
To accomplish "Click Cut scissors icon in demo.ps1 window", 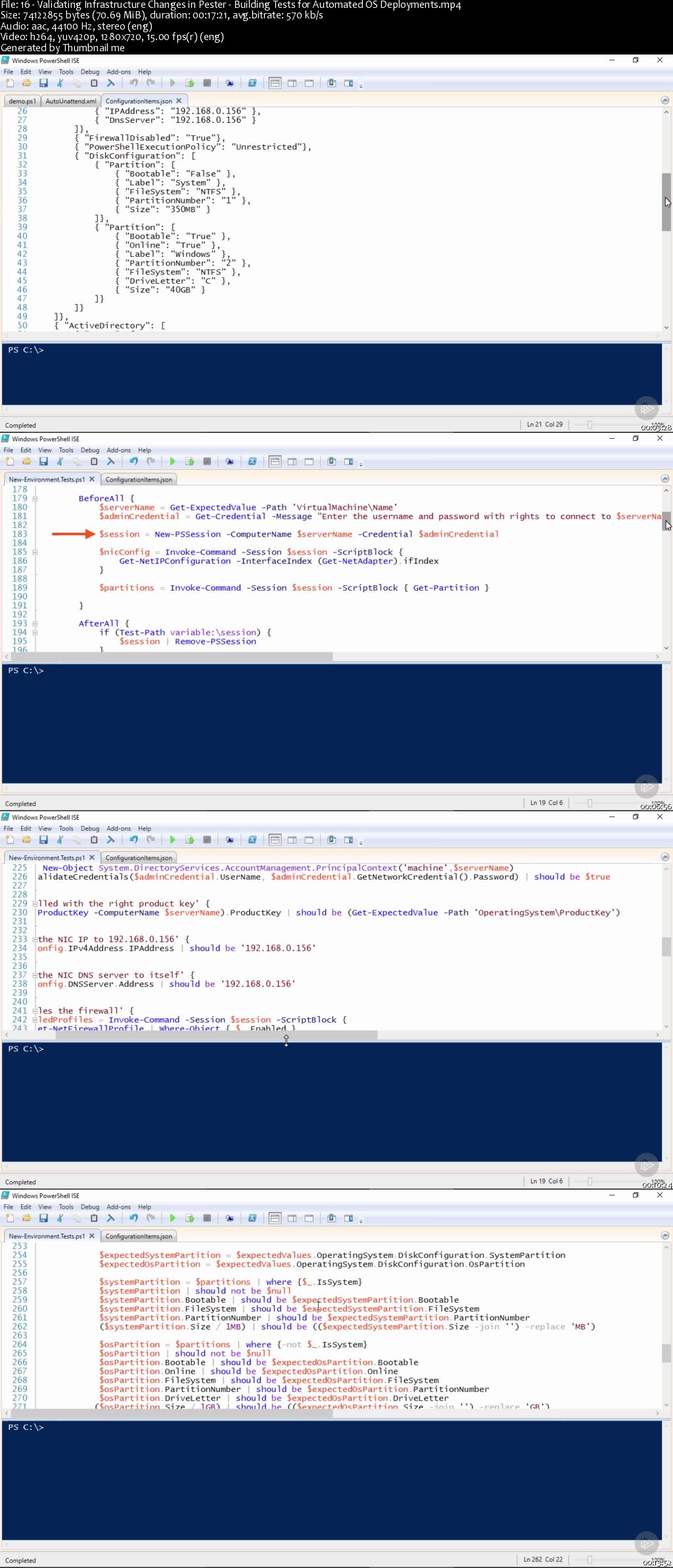I will tap(60, 83).
